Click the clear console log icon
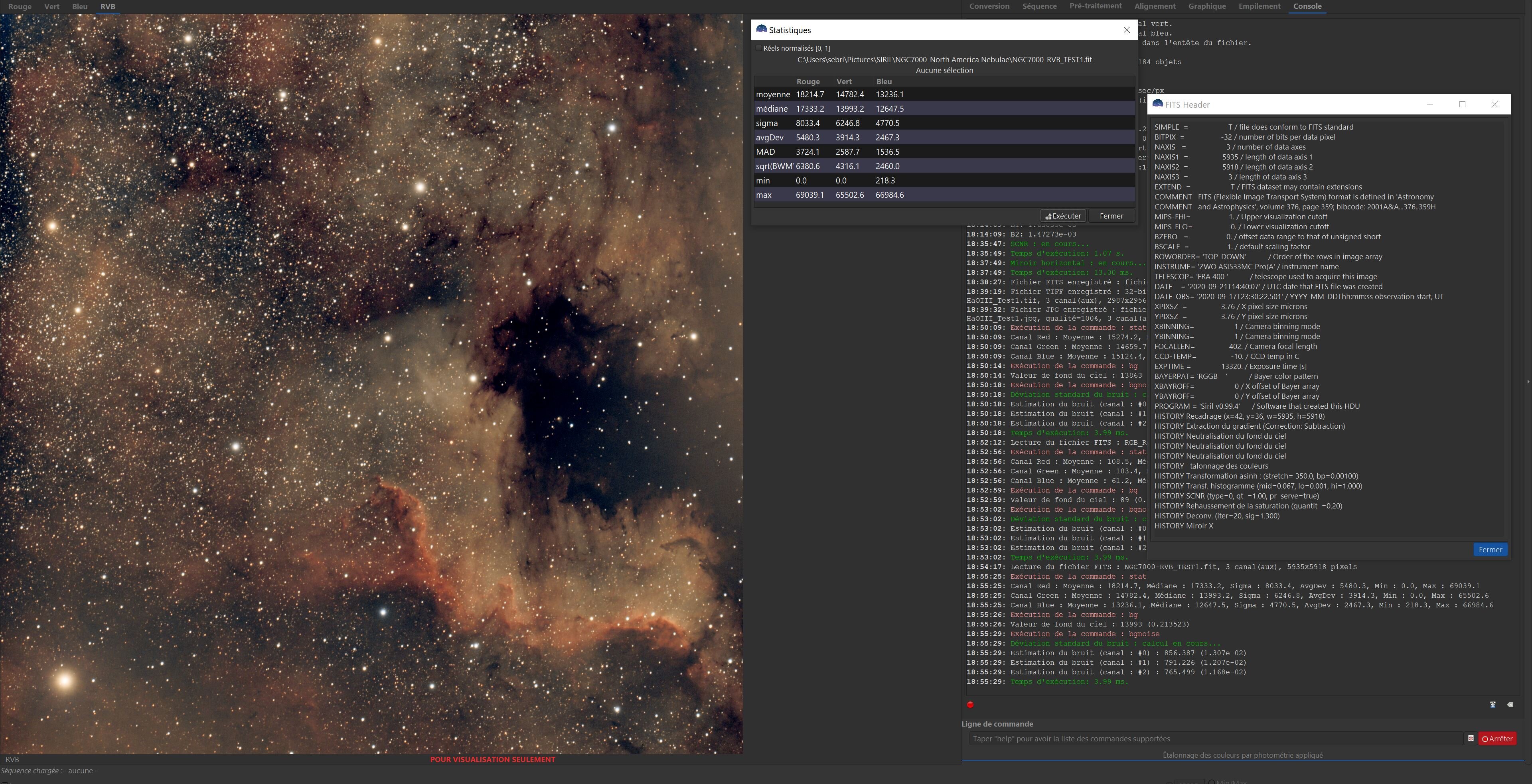The width and height of the screenshot is (1532, 784). (x=1510, y=704)
